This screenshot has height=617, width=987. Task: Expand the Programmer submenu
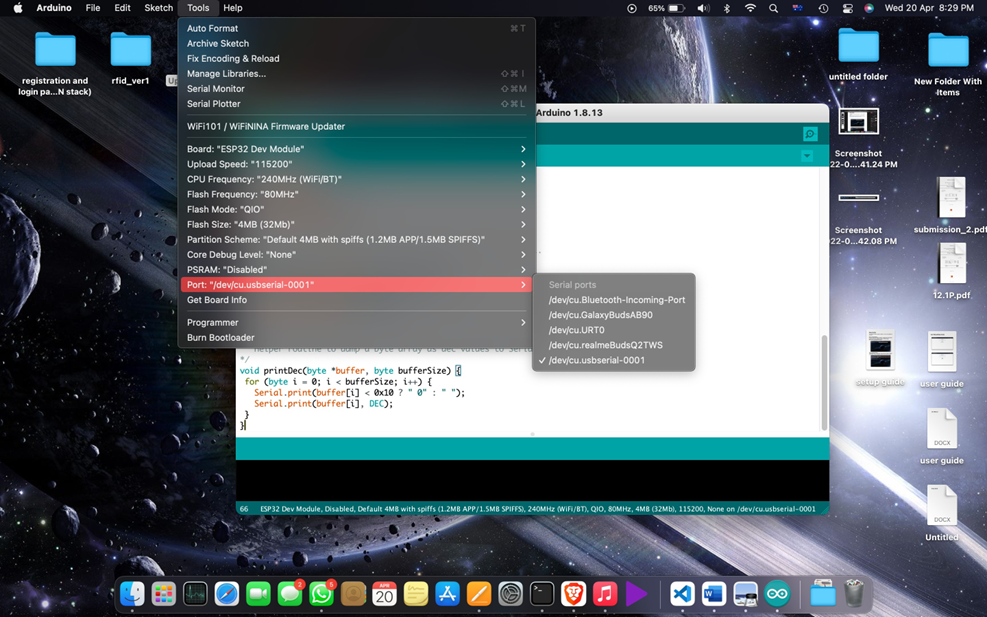(356, 322)
